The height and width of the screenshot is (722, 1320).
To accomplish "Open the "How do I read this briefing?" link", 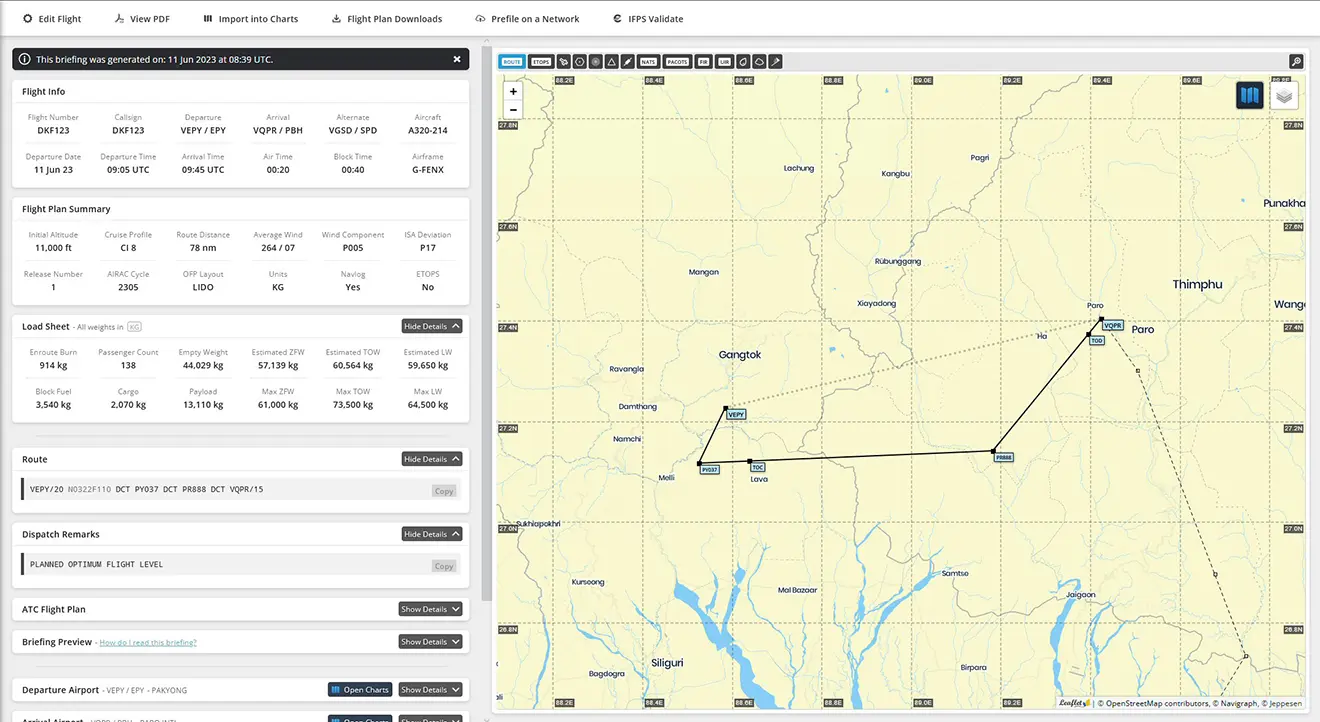I will tap(148, 643).
